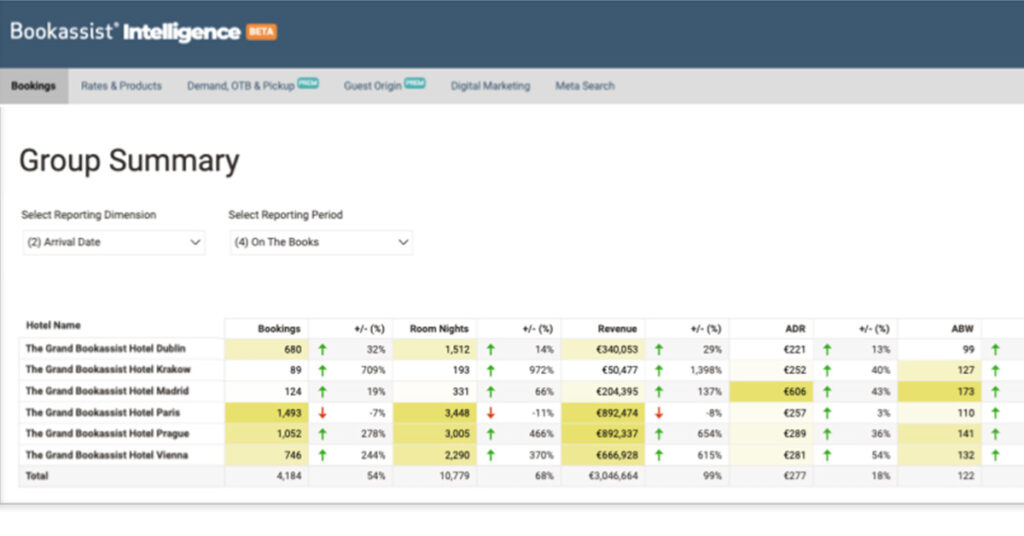Click the red down arrow for Paris revenue

[658, 413]
